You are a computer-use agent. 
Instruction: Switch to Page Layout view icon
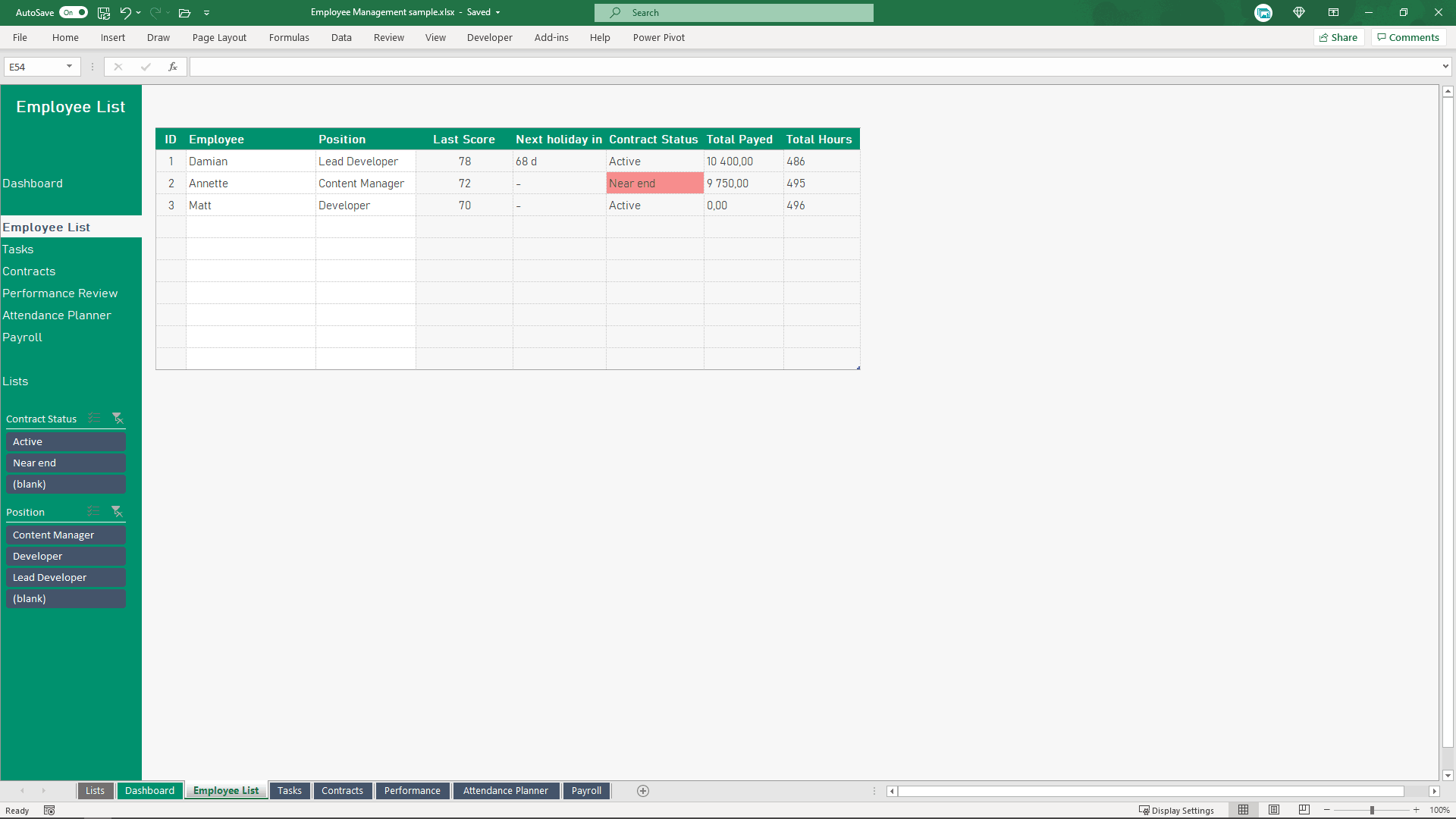point(1274,810)
